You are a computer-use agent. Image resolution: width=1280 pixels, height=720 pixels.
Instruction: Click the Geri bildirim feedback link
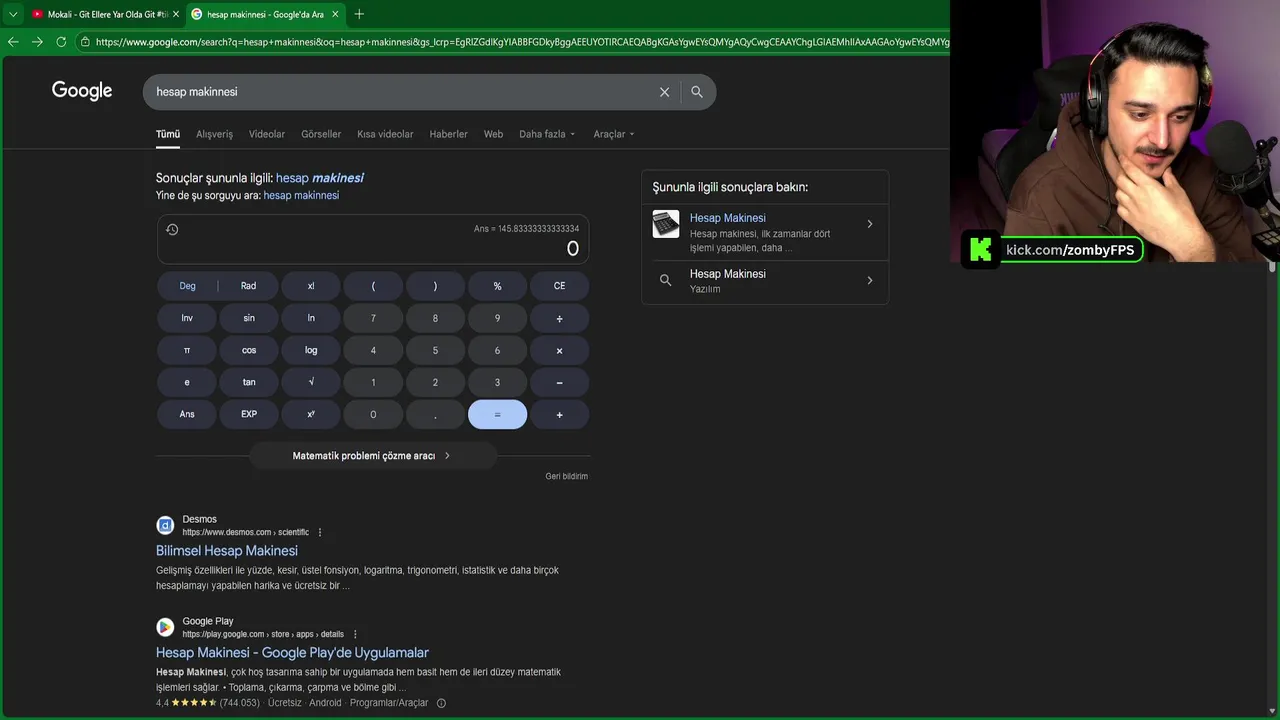tap(567, 476)
